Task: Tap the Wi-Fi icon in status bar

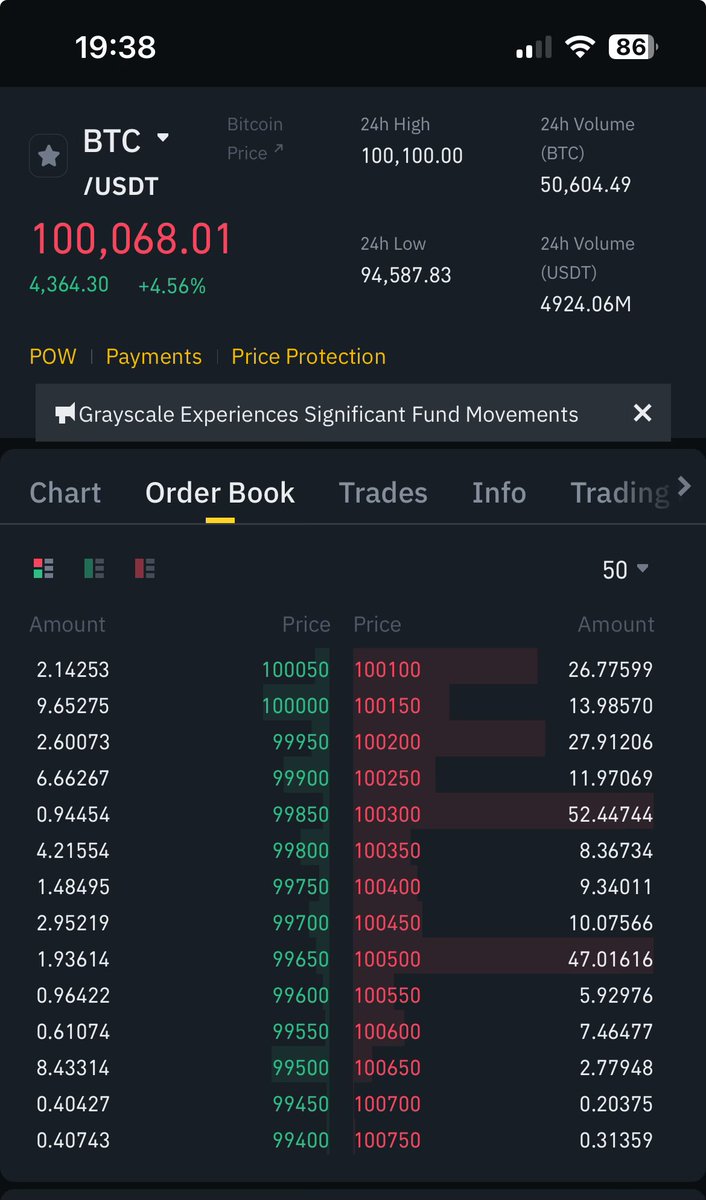Action: click(579, 46)
